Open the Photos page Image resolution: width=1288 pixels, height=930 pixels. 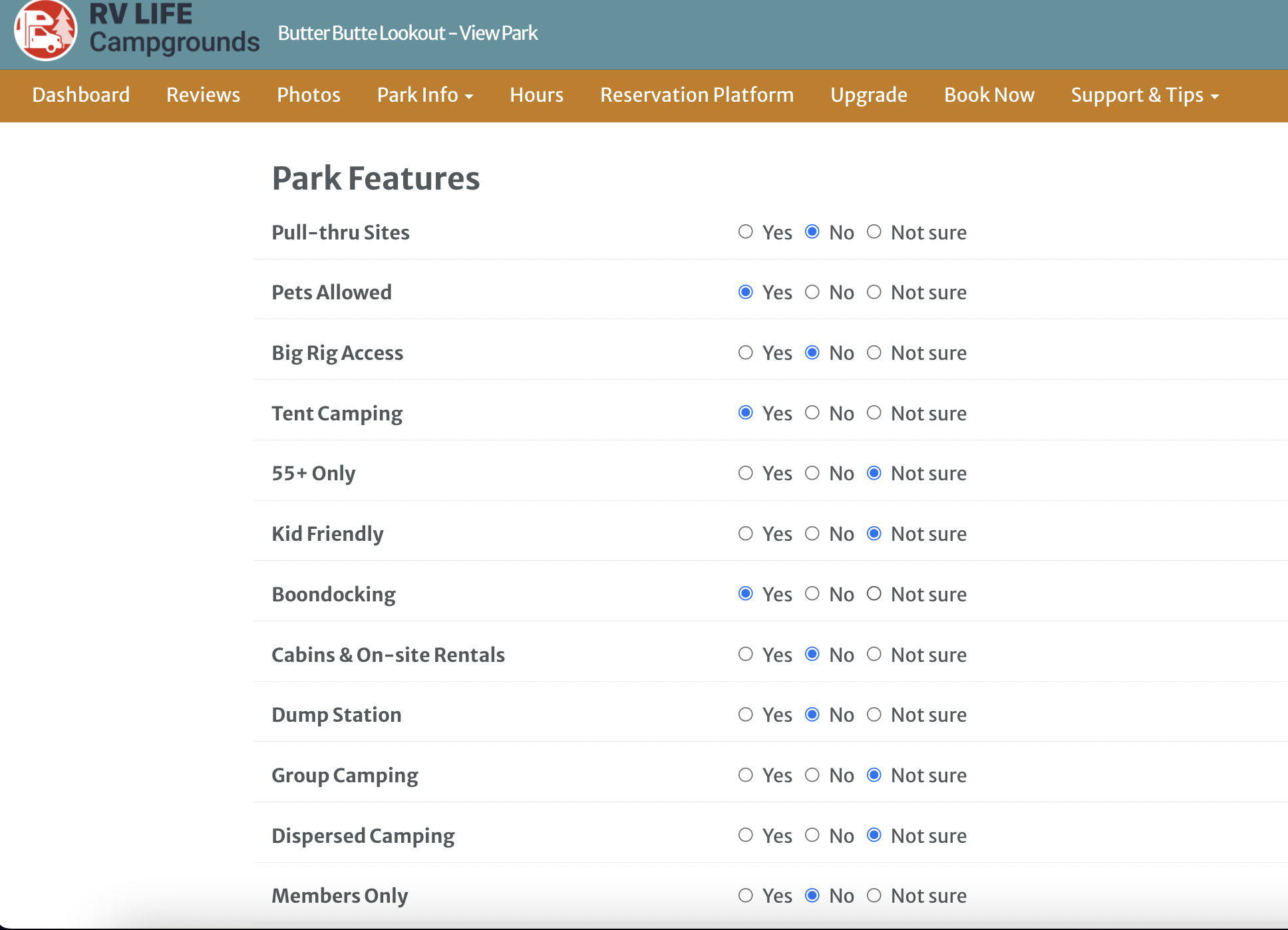pyautogui.click(x=308, y=96)
